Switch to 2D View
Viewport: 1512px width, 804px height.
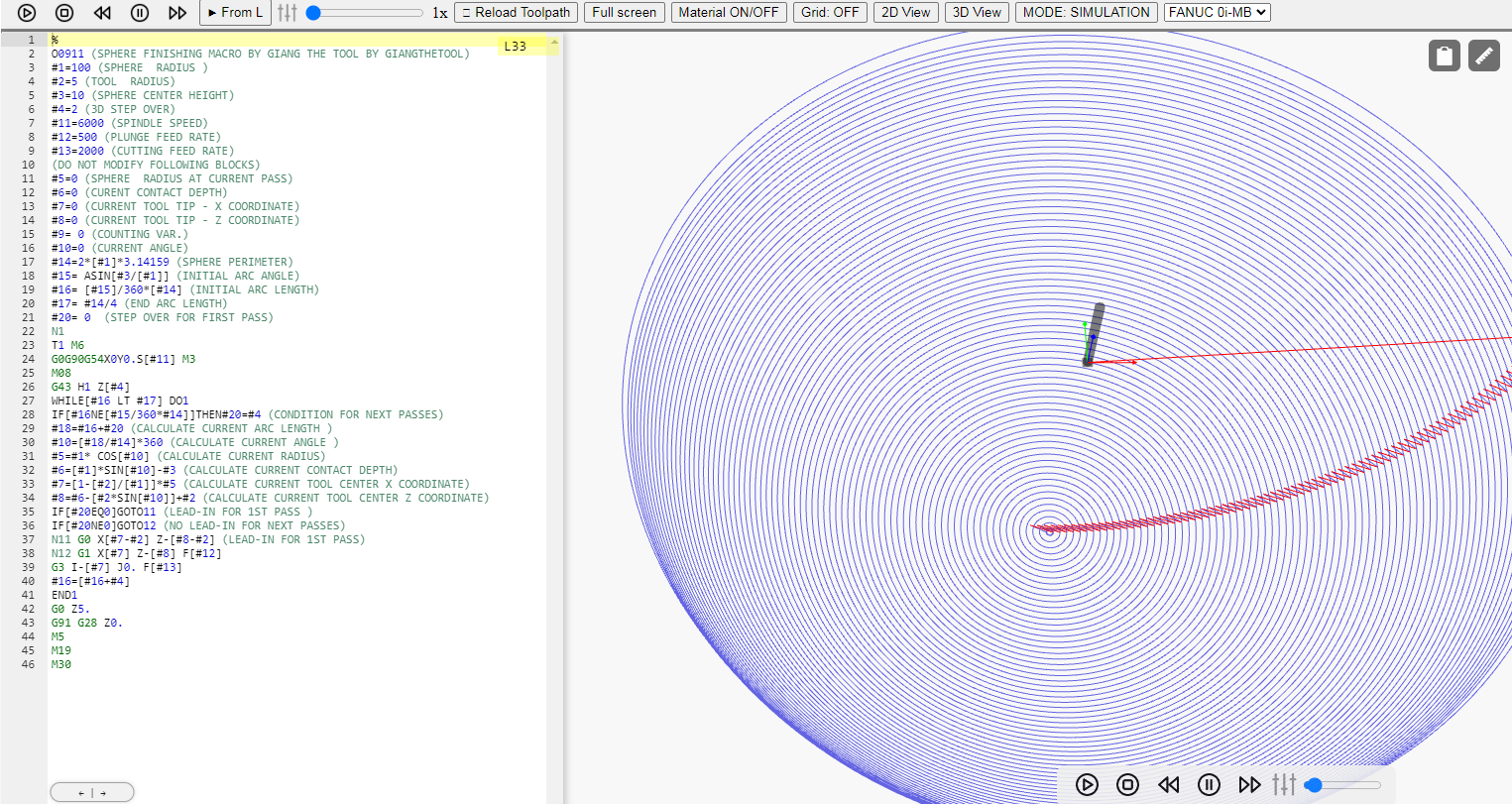tap(906, 13)
